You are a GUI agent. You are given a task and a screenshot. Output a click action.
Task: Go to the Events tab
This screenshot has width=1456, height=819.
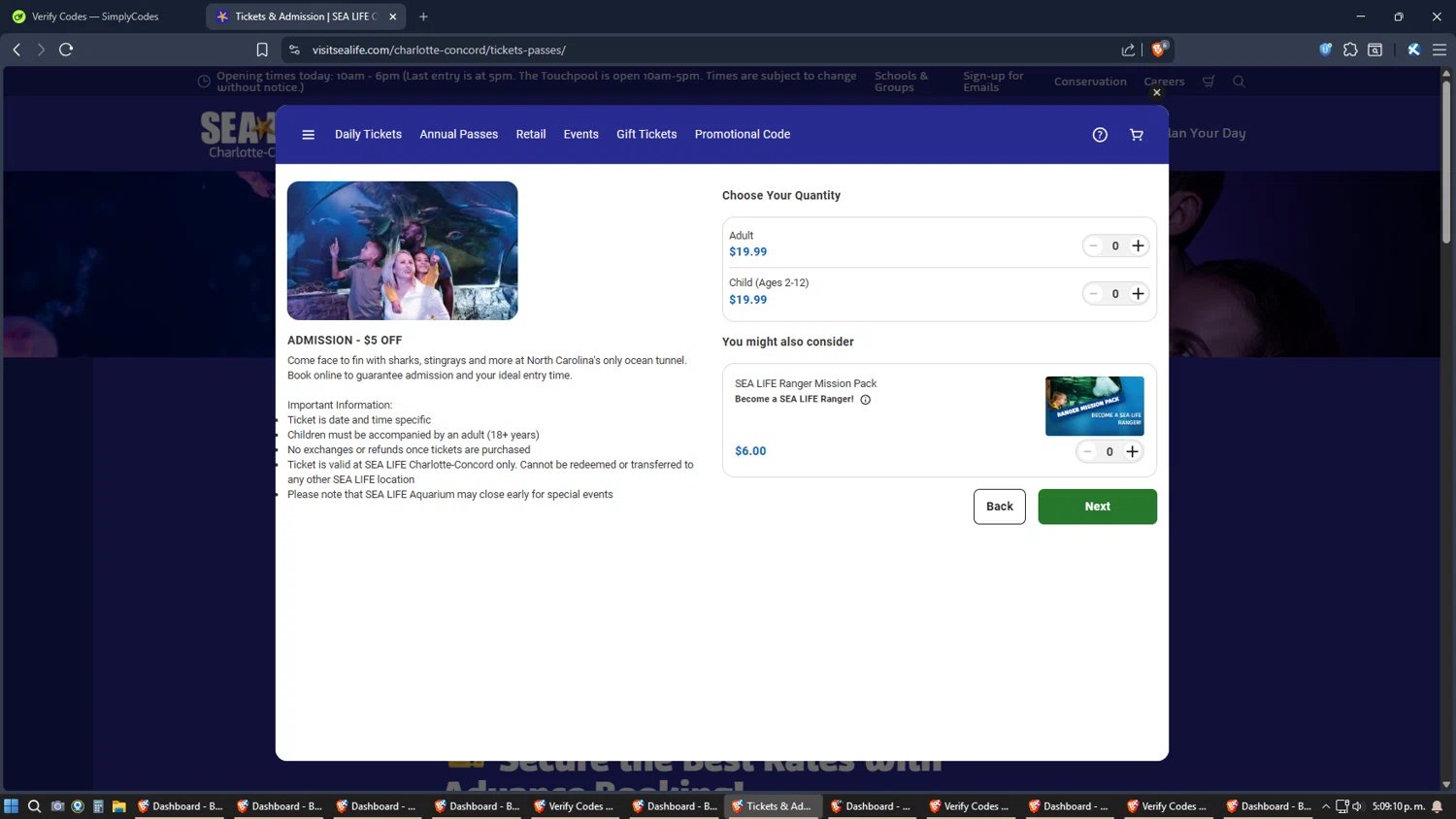(x=580, y=135)
